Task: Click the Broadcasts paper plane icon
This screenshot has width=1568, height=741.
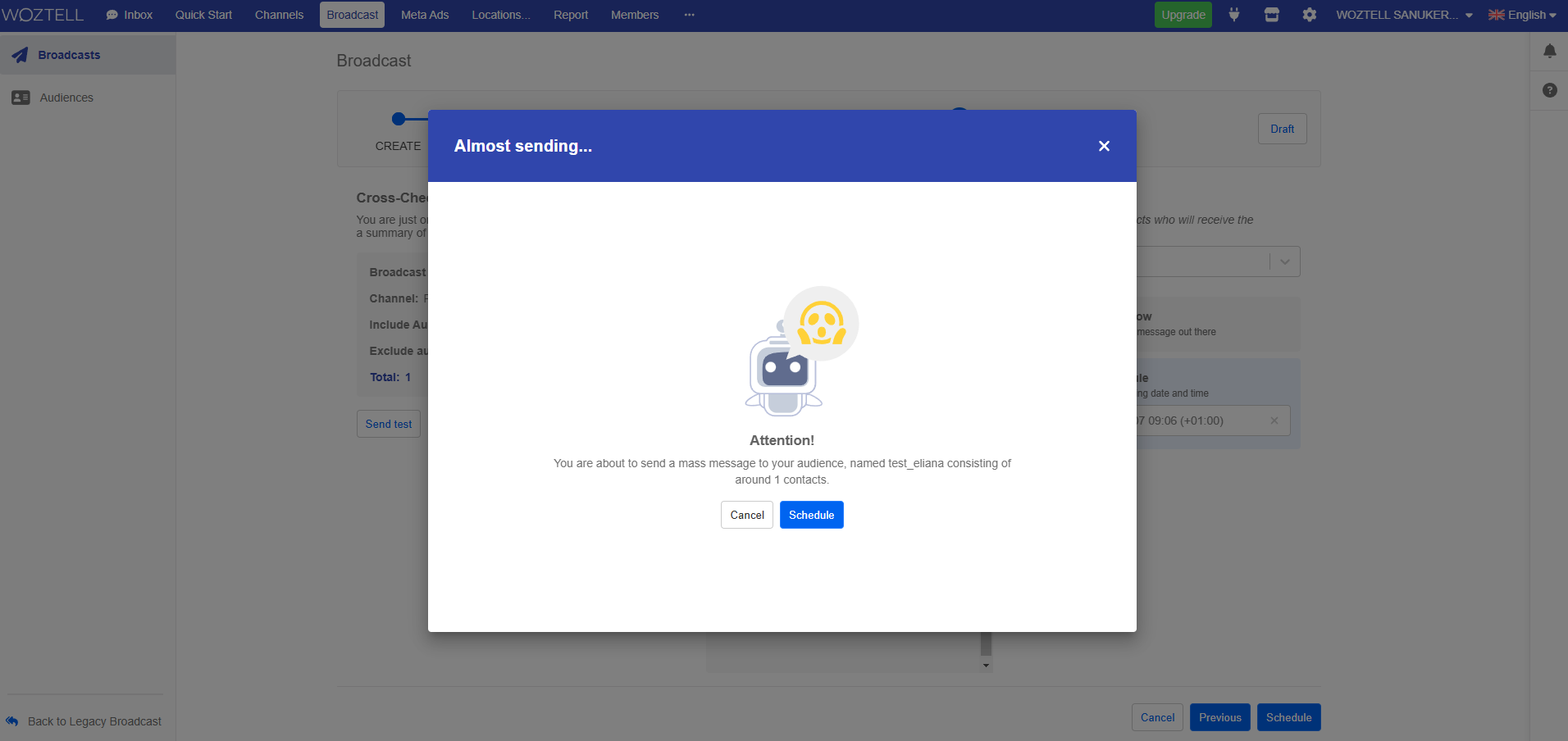Action: [x=20, y=55]
